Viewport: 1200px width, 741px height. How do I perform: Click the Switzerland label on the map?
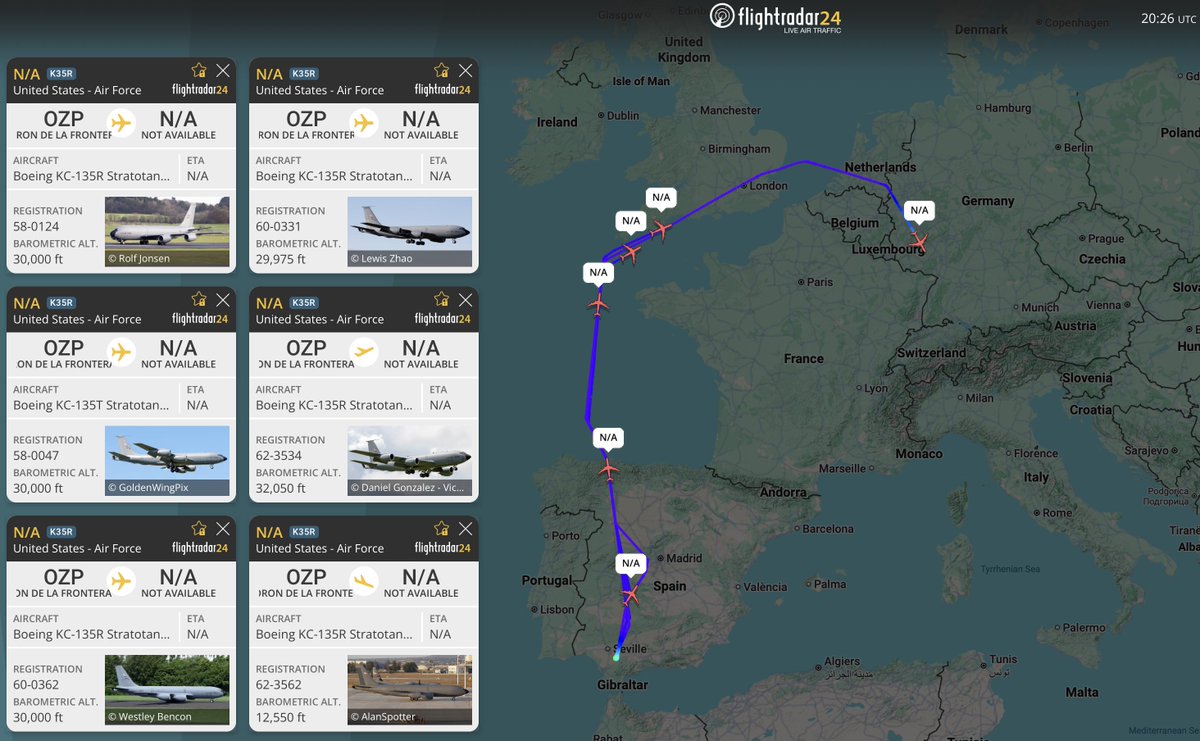coord(932,353)
